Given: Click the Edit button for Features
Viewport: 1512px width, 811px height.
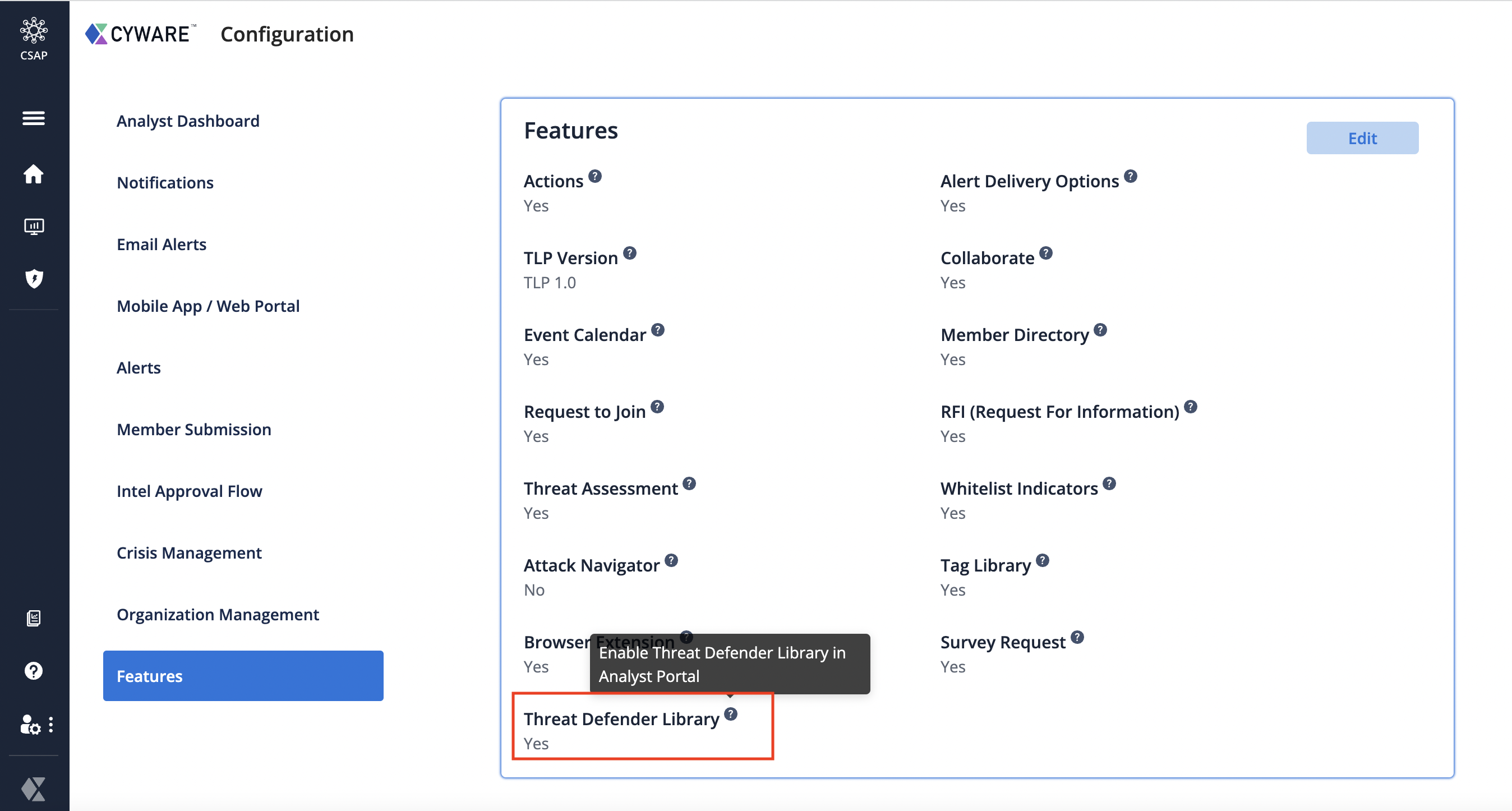Looking at the screenshot, I should click(1362, 137).
